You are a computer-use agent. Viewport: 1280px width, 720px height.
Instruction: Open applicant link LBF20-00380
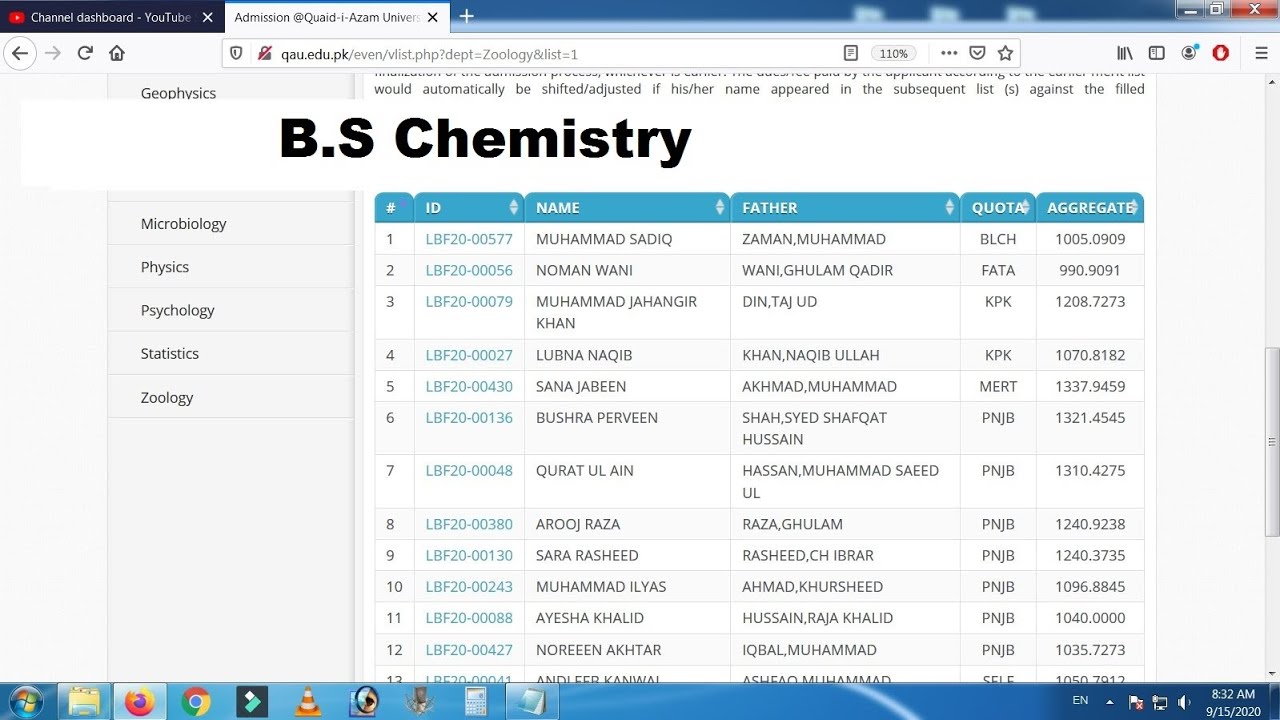pyautogui.click(x=469, y=524)
